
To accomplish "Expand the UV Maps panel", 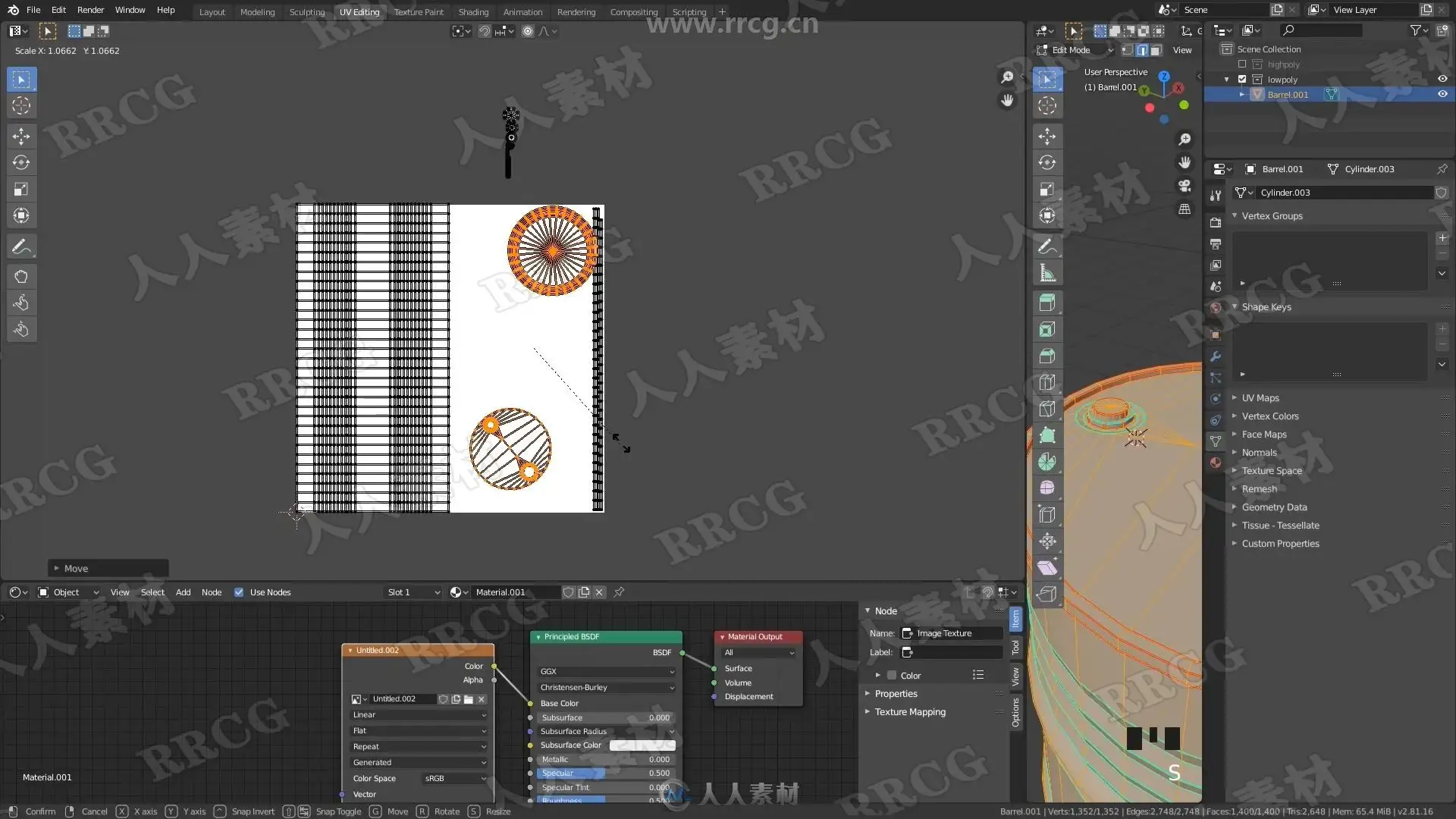I will click(1260, 398).
